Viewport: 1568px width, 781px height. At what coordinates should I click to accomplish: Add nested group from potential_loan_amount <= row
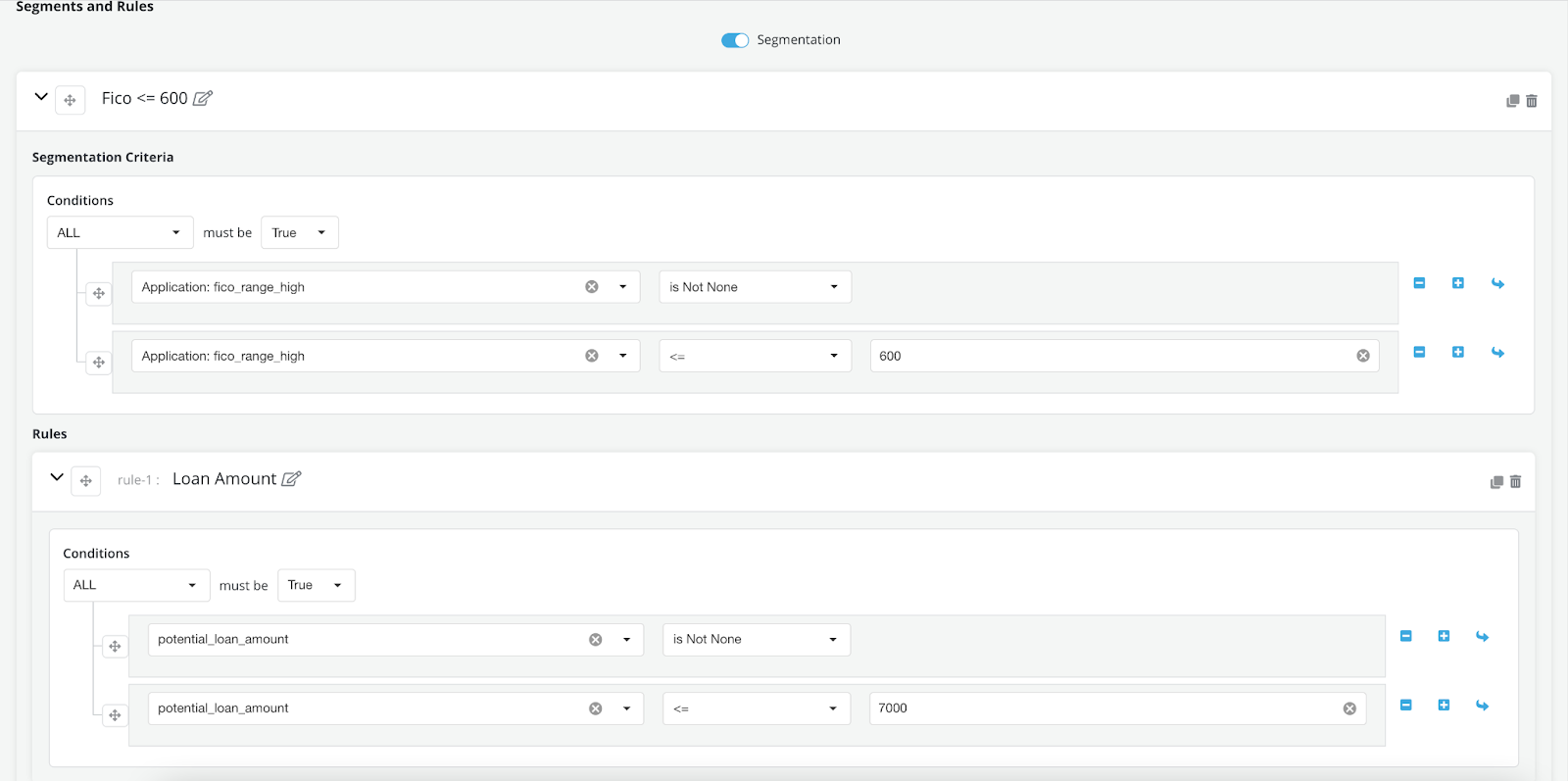point(1482,706)
